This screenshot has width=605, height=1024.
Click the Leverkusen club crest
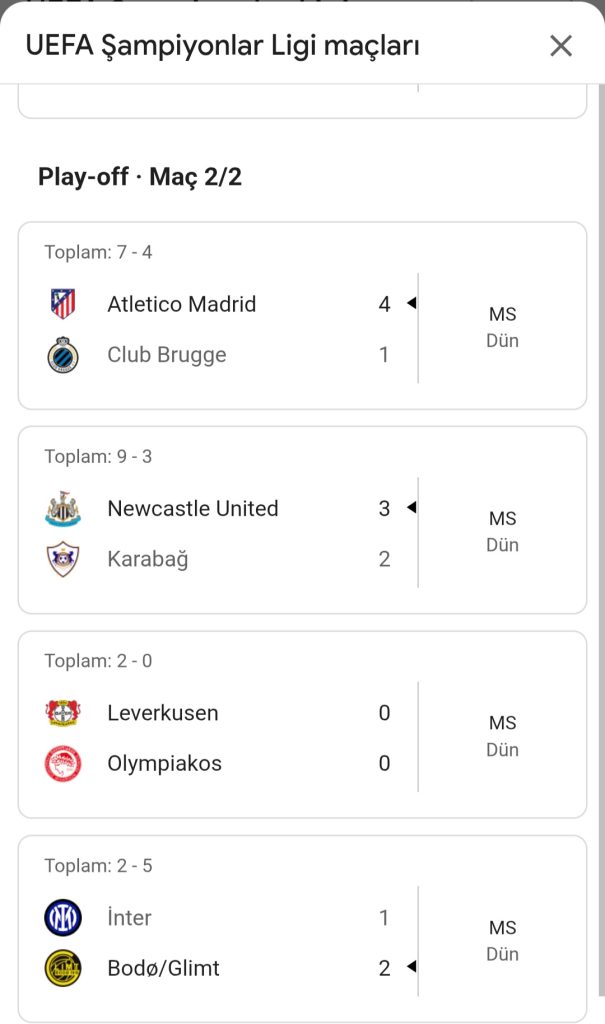(63, 713)
